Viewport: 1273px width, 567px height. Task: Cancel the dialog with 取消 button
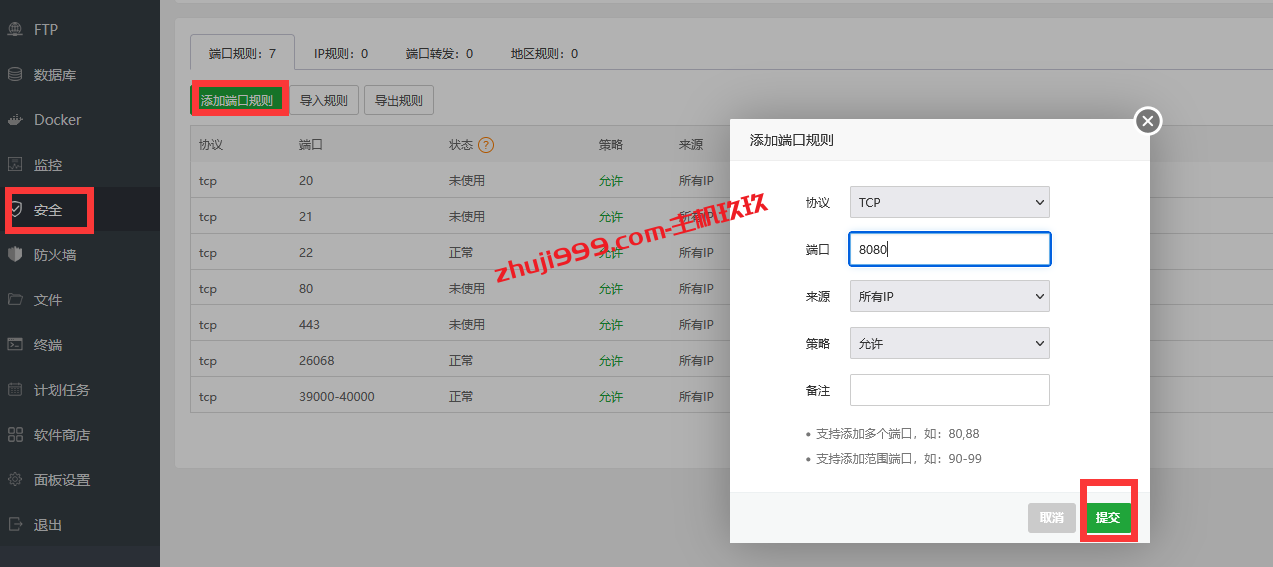(1052, 517)
